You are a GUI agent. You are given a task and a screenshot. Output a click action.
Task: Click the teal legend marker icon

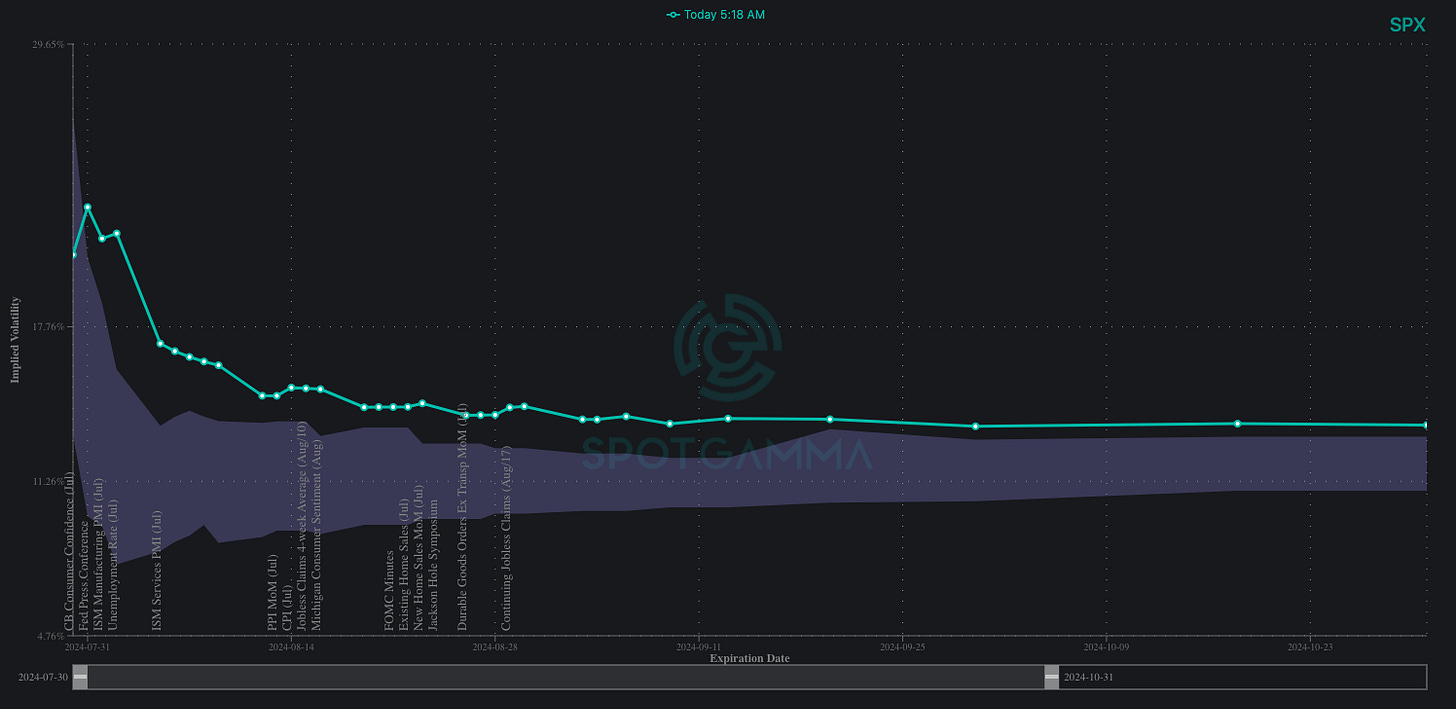673,15
